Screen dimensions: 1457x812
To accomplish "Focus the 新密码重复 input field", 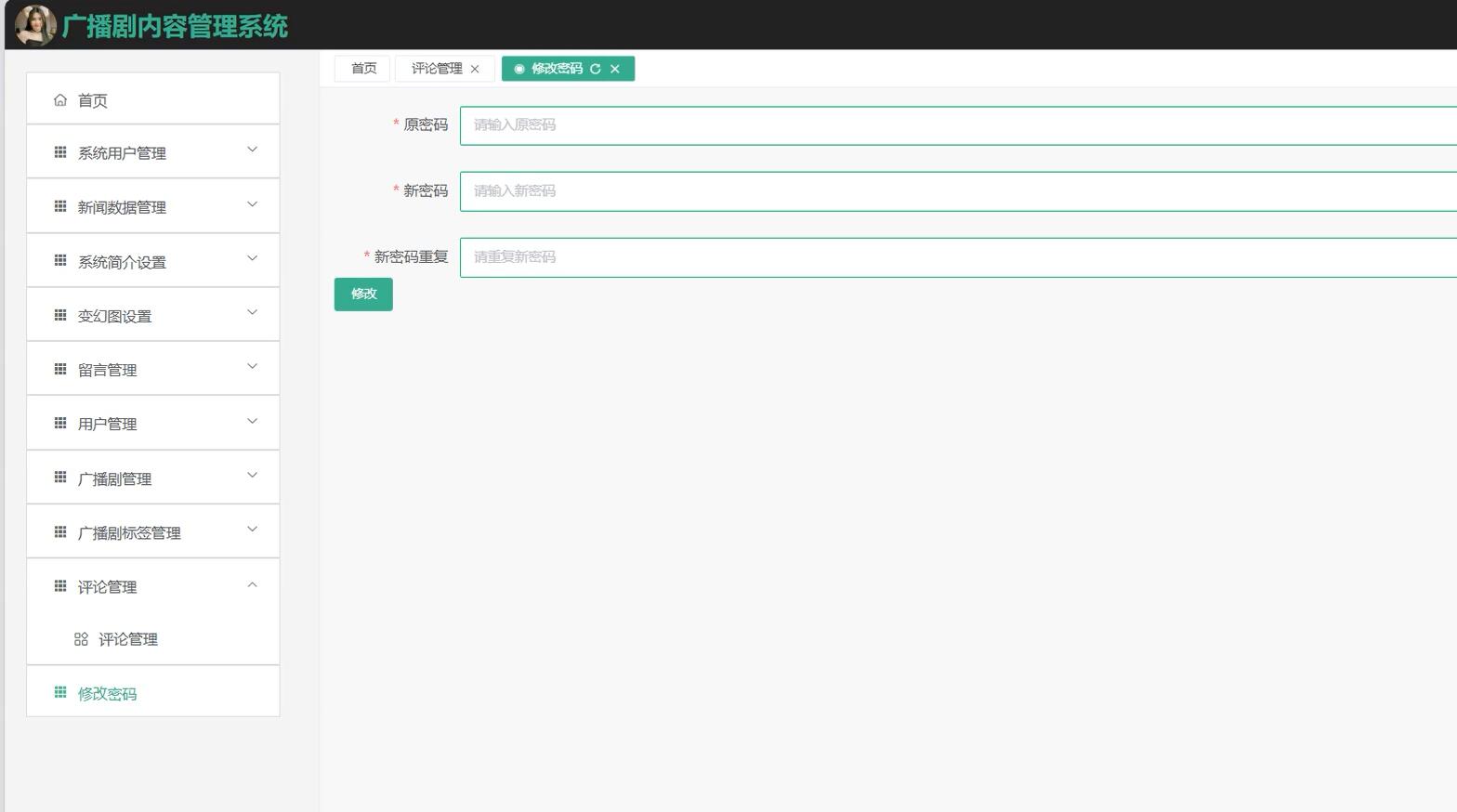I will click(957, 257).
